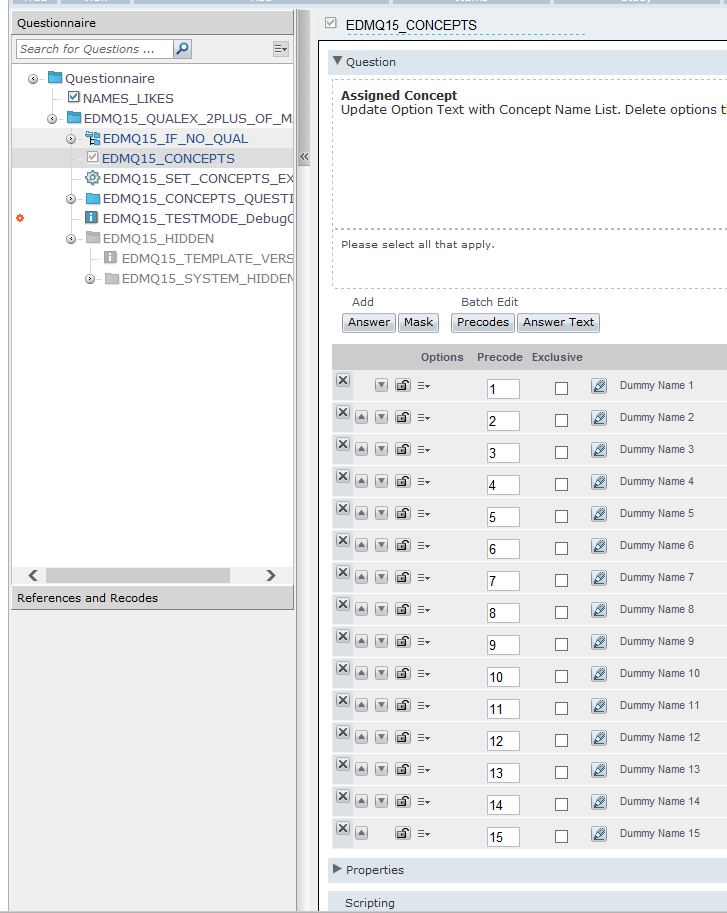Click the Assigned Concept question text area
The height and width of the screenshot is (913, 727).
tap(530, 154)
